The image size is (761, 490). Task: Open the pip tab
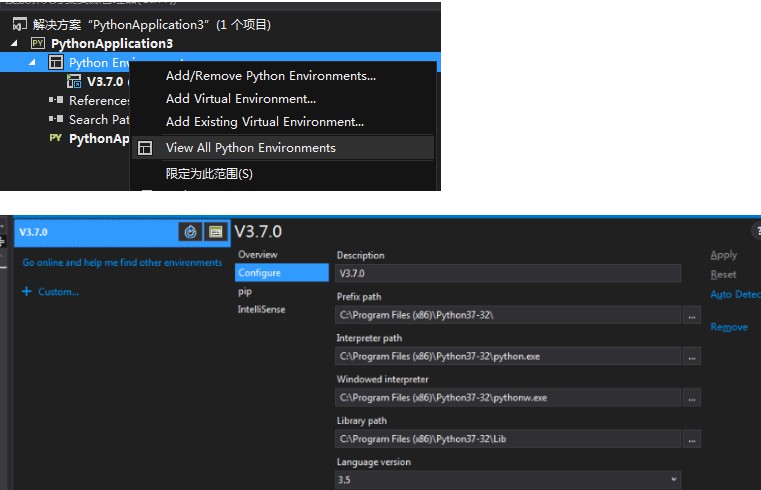(x=245, y=291)
